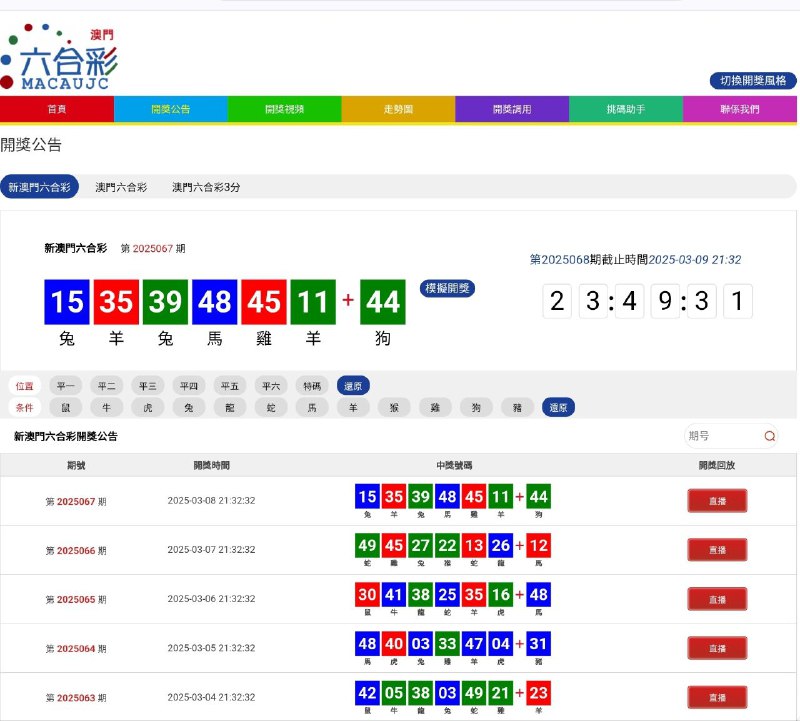
Task: Enable the 猴 zodiac filter
Action: tap(394, 407)
